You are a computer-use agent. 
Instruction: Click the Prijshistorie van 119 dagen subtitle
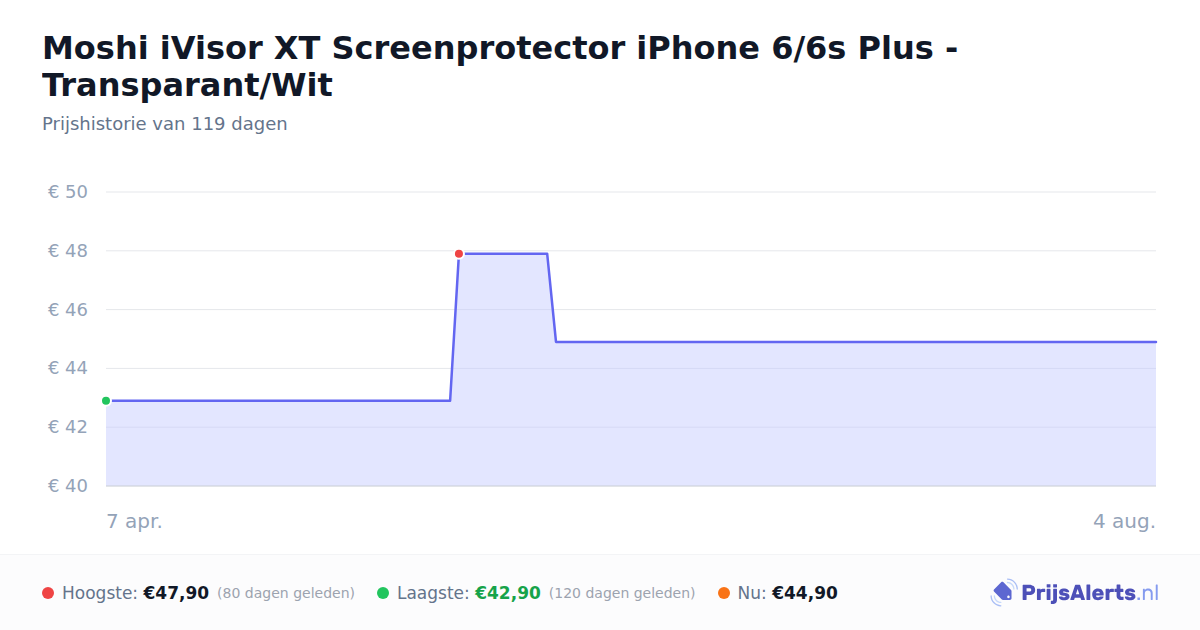pyautogui.click(x=165, y=124)
